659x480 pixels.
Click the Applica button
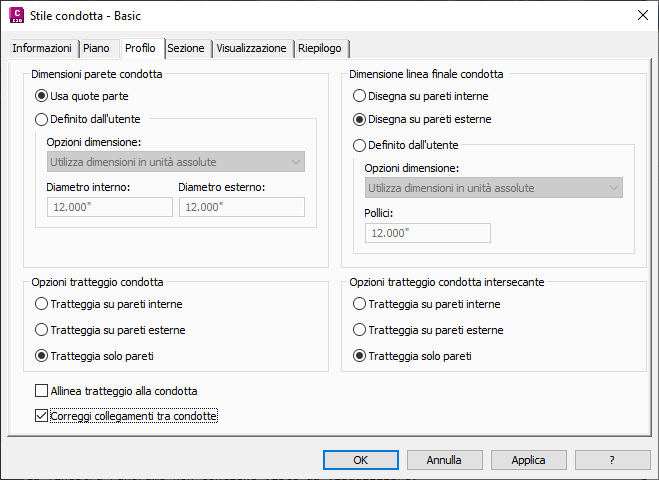pyautogui.click(x=528, y=460)
